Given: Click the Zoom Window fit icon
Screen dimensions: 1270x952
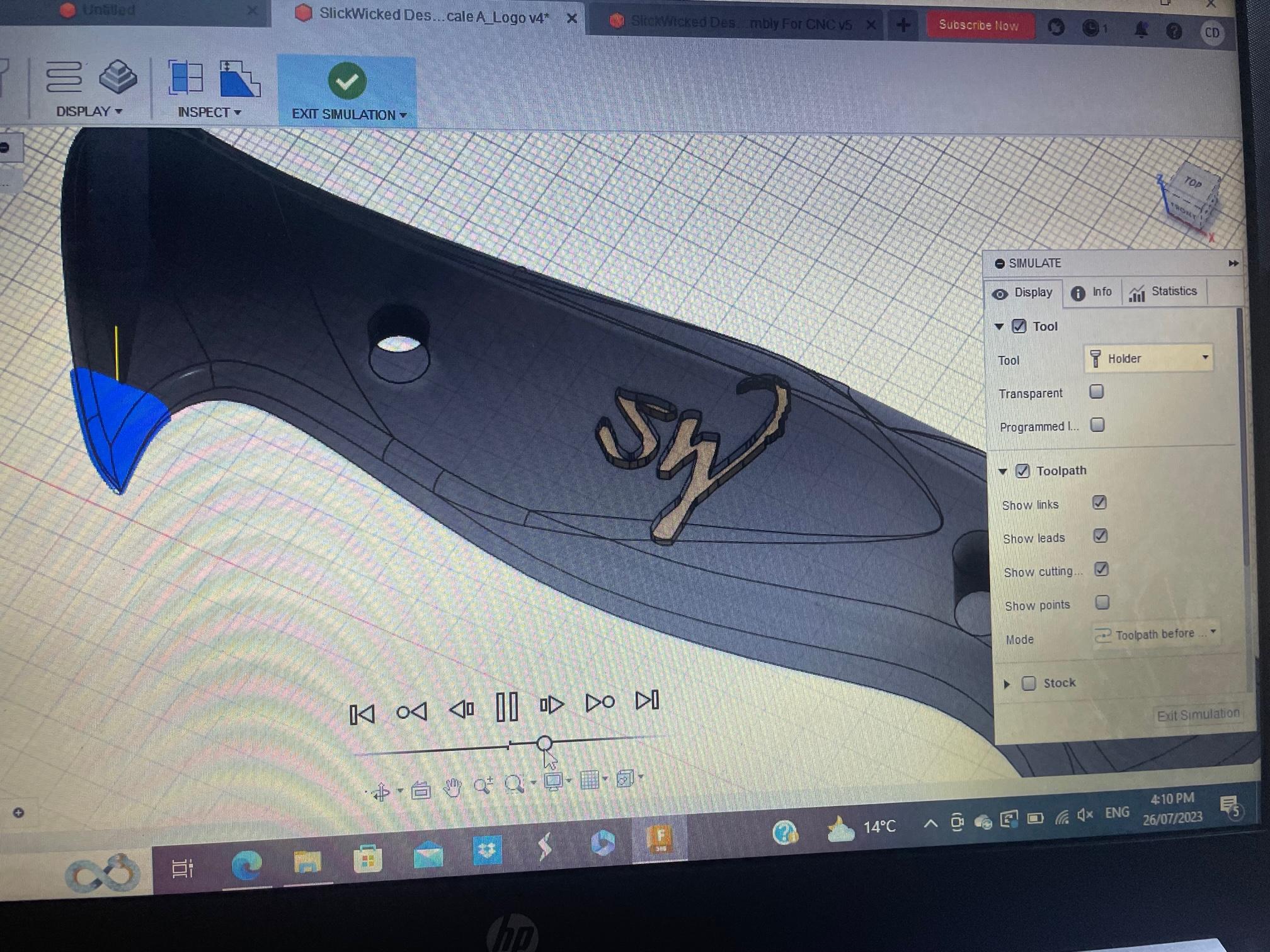Looking at the screenshot, I should pos(515,784).
